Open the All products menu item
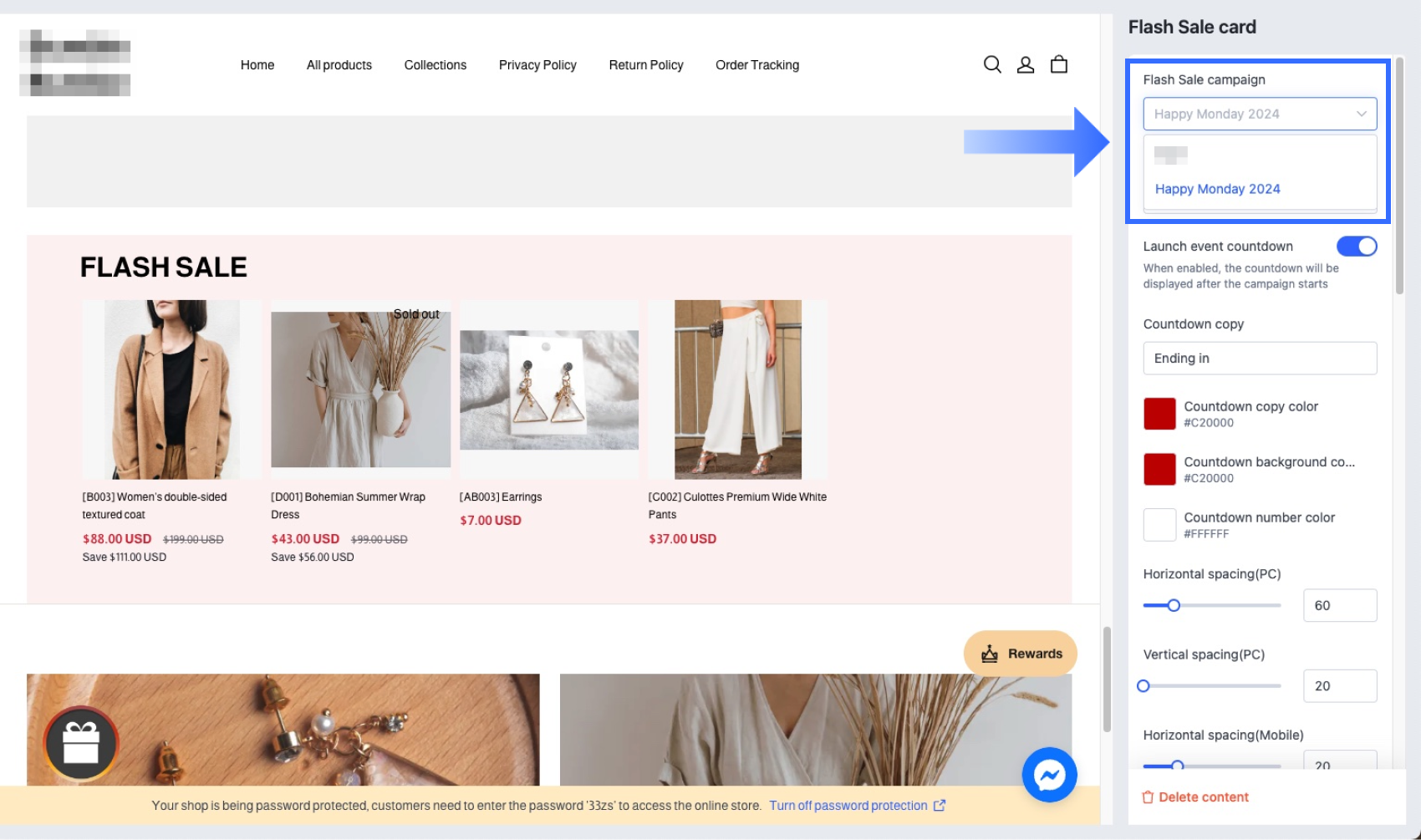Image resolution: width=1421 pixels, height=840 pixels. pos(339,65)
